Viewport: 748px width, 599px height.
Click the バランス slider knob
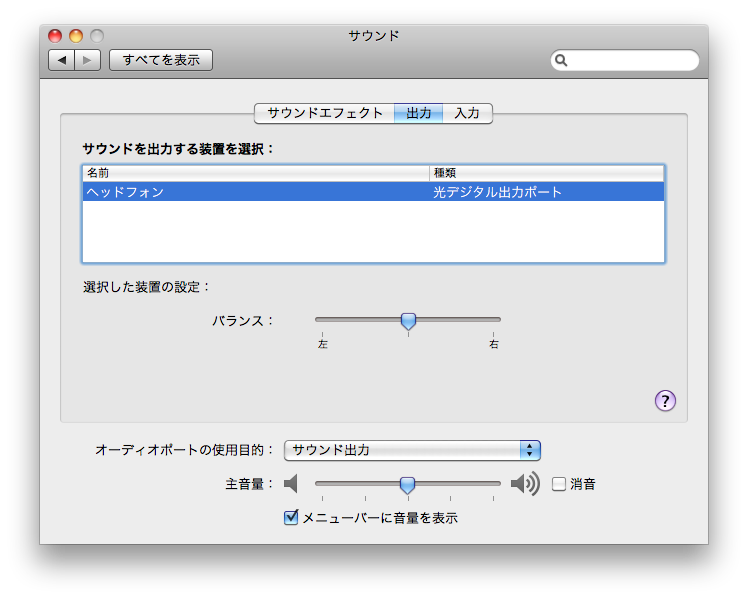408,321
